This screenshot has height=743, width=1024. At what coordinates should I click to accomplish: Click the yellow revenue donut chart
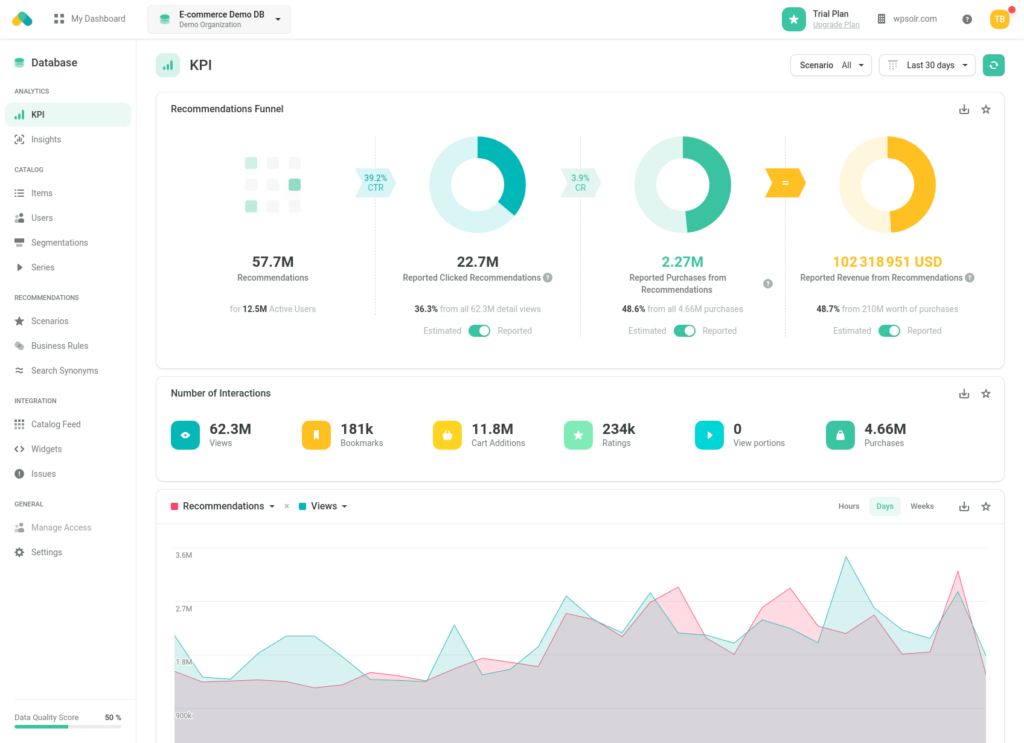[x=888, y=184]
